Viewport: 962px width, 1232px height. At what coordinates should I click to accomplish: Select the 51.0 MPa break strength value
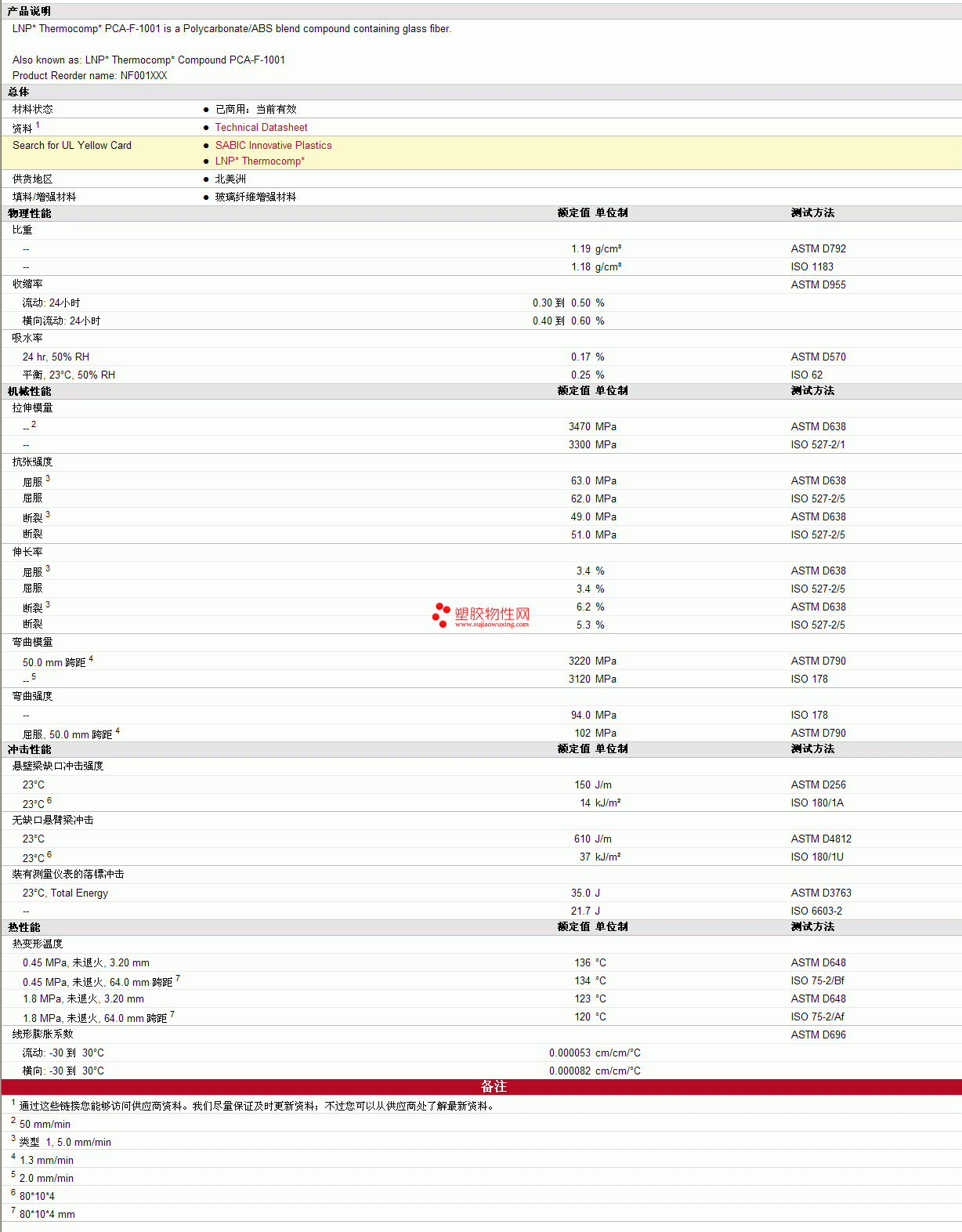pyautogui.click(x=593, y=534)
